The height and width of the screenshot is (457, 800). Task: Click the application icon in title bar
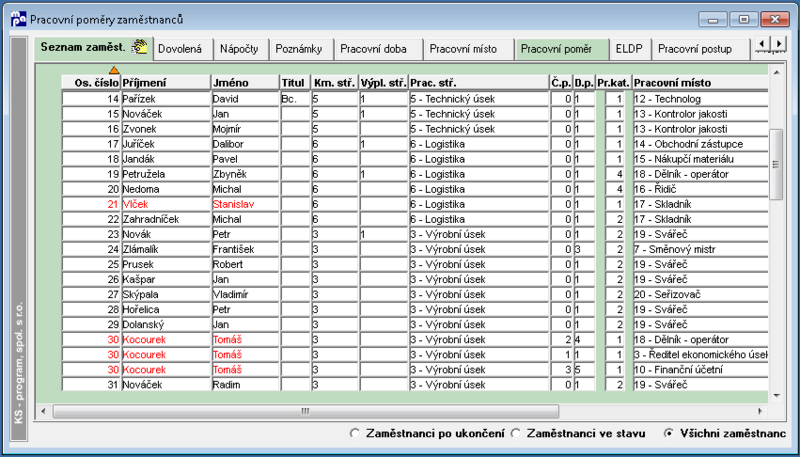click(x=18, y=19)
